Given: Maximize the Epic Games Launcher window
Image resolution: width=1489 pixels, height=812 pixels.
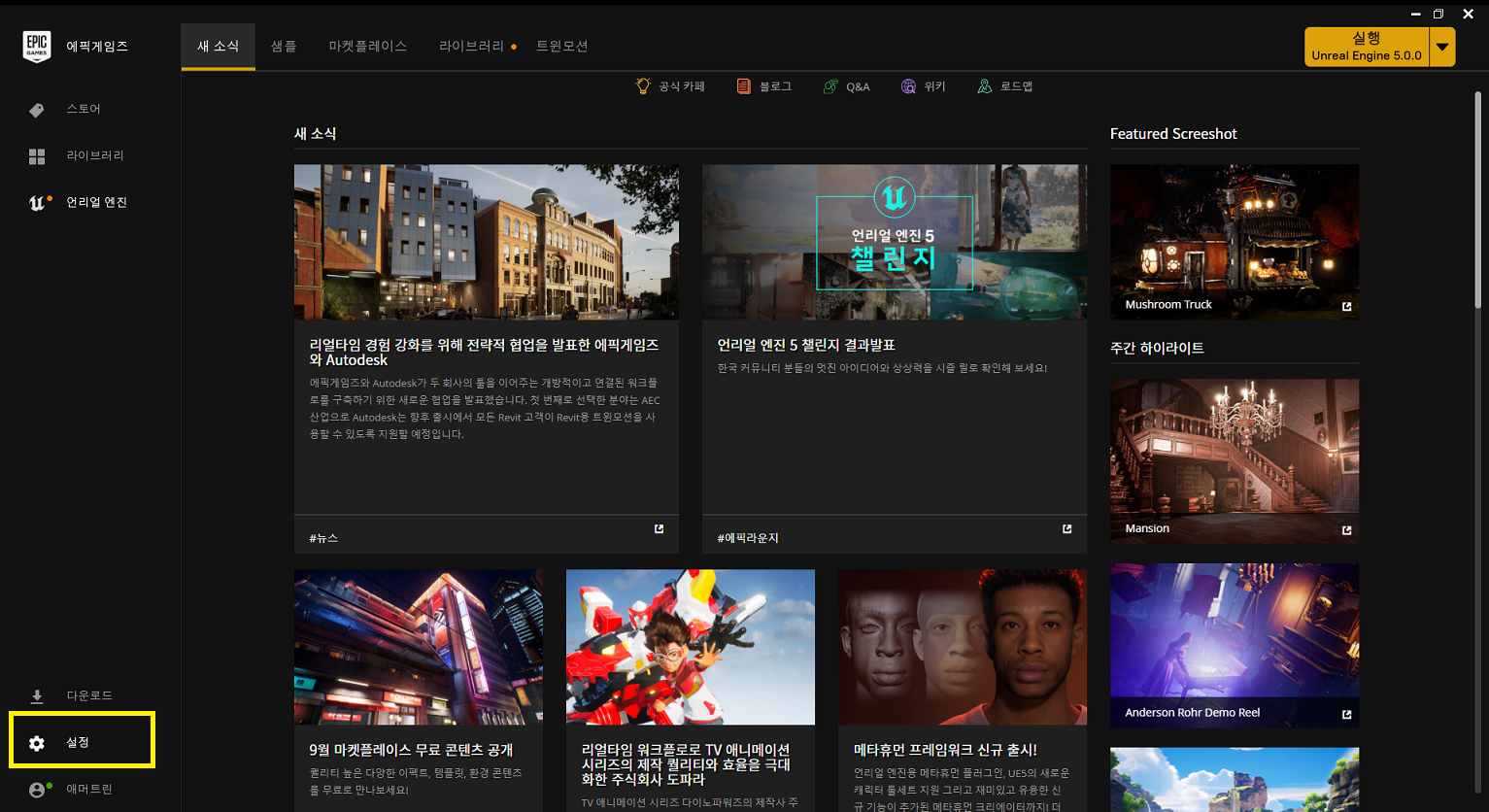Looking at the screenshot, I should pos(1439,14).
